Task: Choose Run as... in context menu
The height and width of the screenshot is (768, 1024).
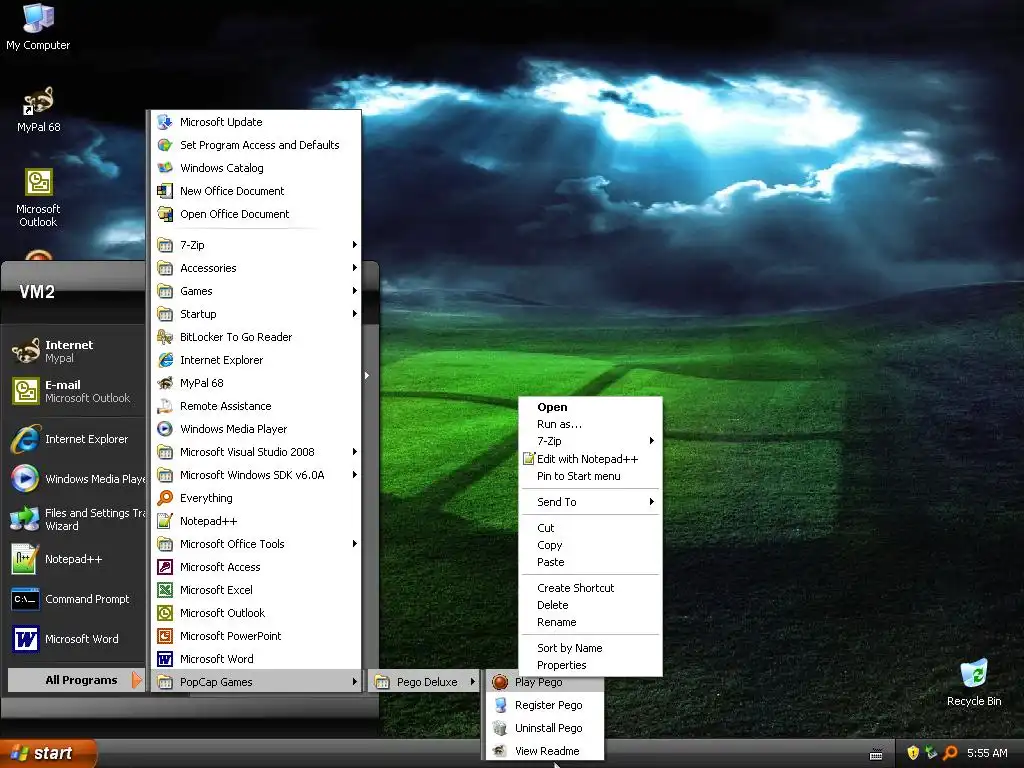Action: coord(590,424)
